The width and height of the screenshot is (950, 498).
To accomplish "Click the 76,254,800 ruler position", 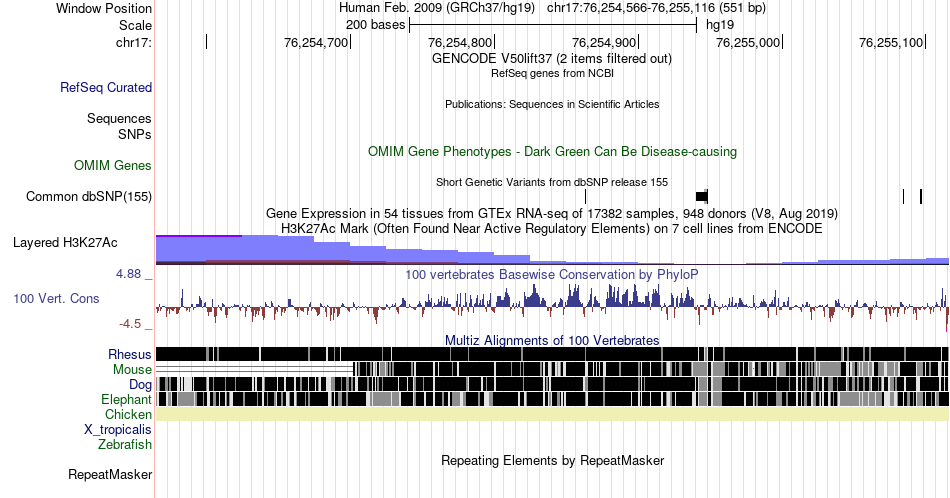I will click(x=460, y=42).
